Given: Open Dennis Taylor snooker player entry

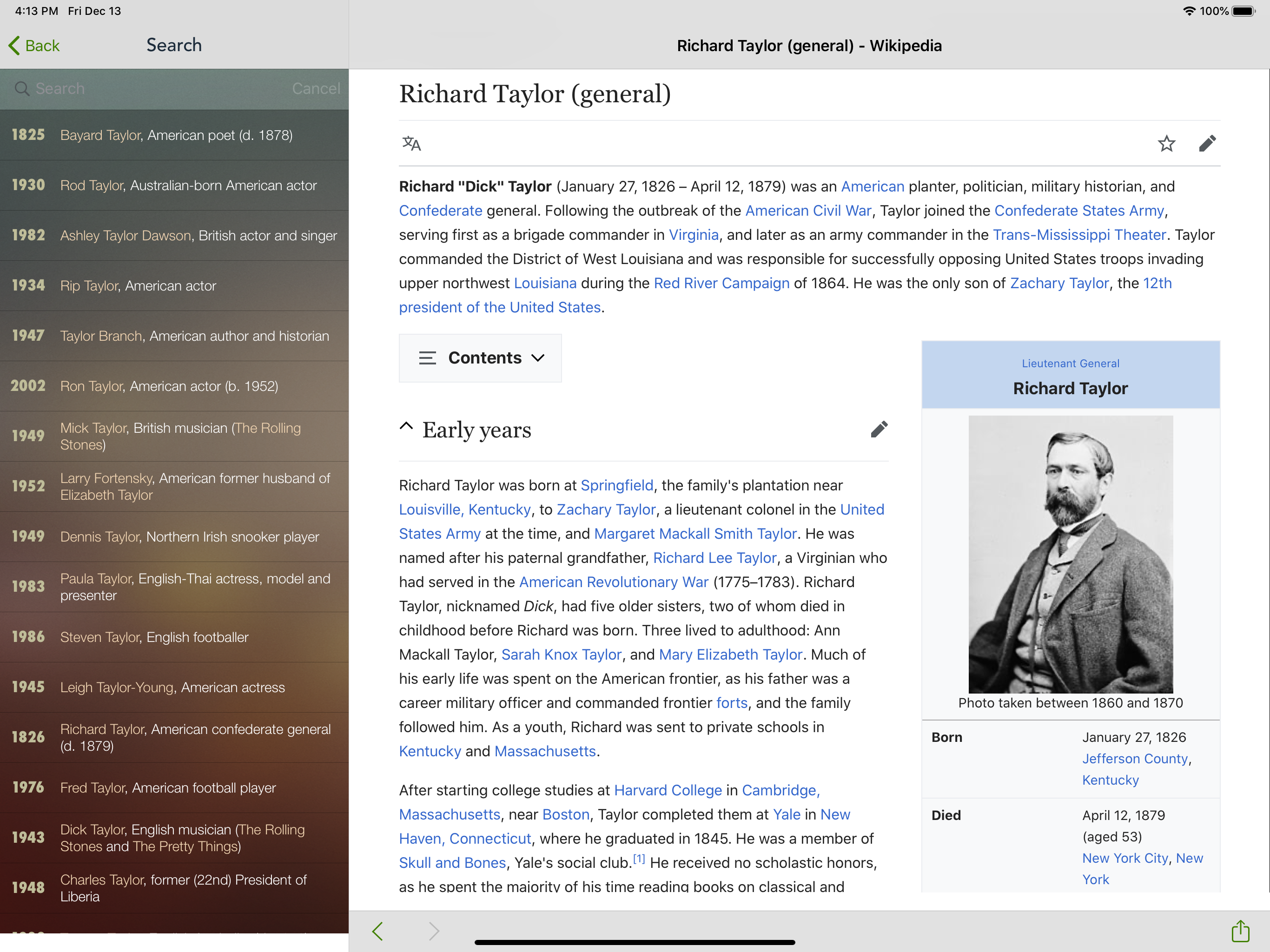Looking at the screenshot, I should click(x=174, y=536).
